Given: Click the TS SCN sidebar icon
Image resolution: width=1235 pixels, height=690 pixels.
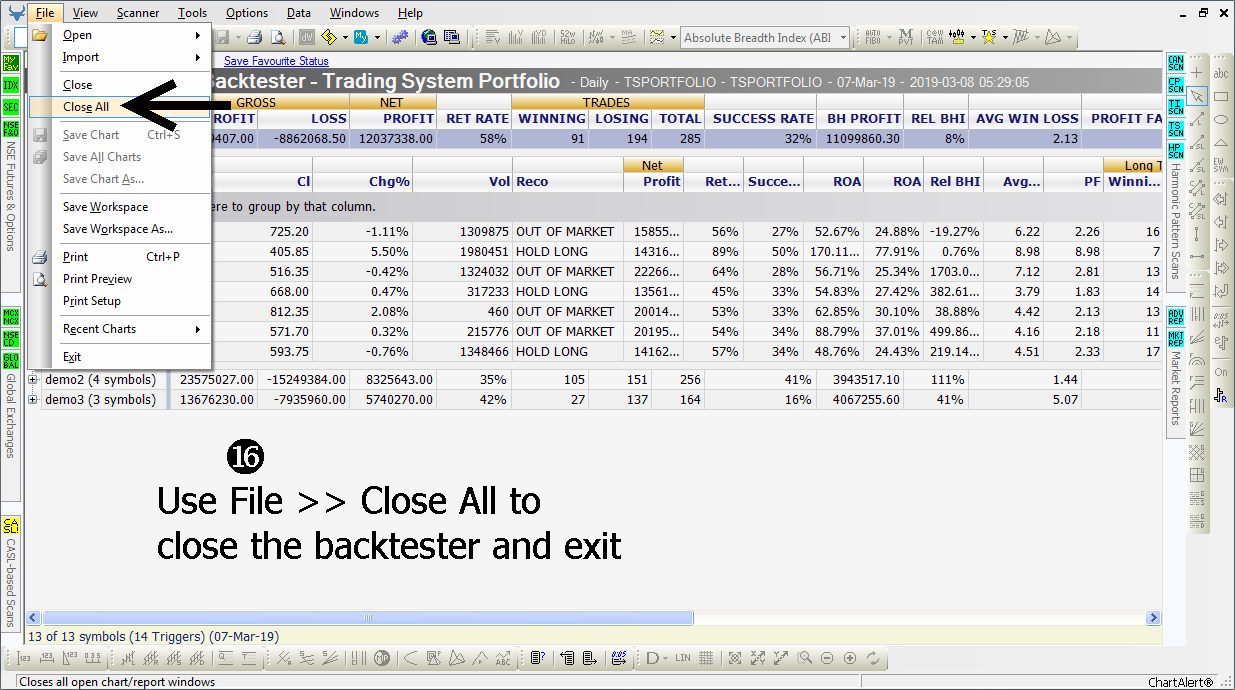Looking at the screenshot, I should 1175,128.
